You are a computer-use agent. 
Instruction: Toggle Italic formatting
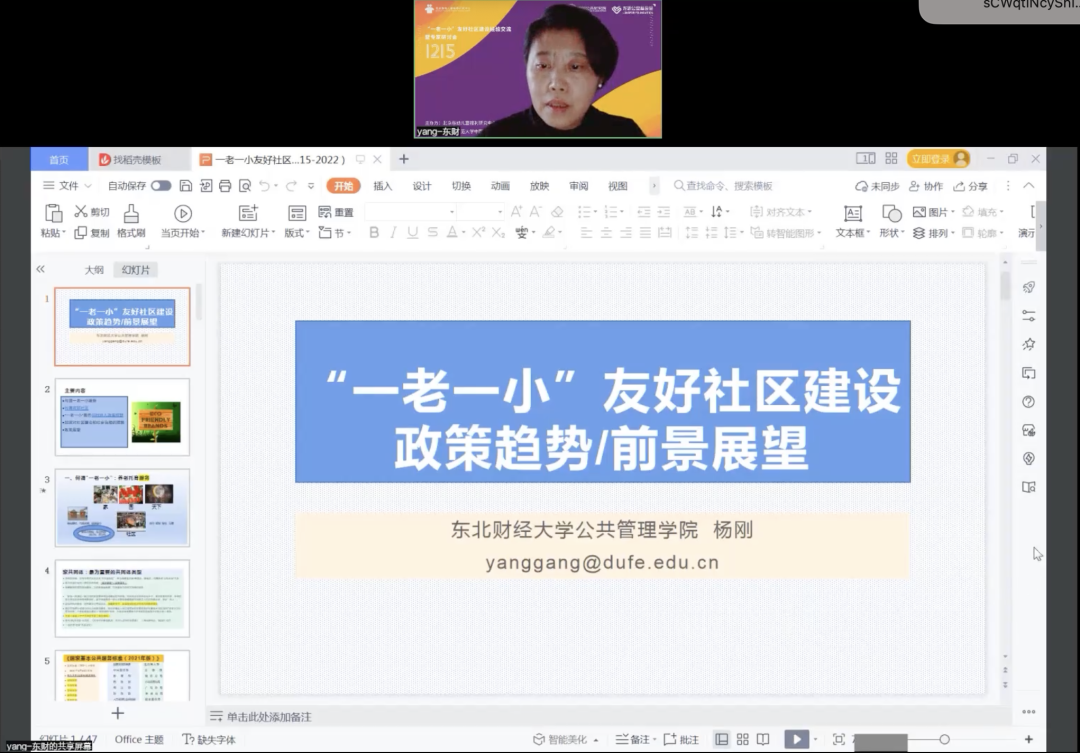(393, 233)
